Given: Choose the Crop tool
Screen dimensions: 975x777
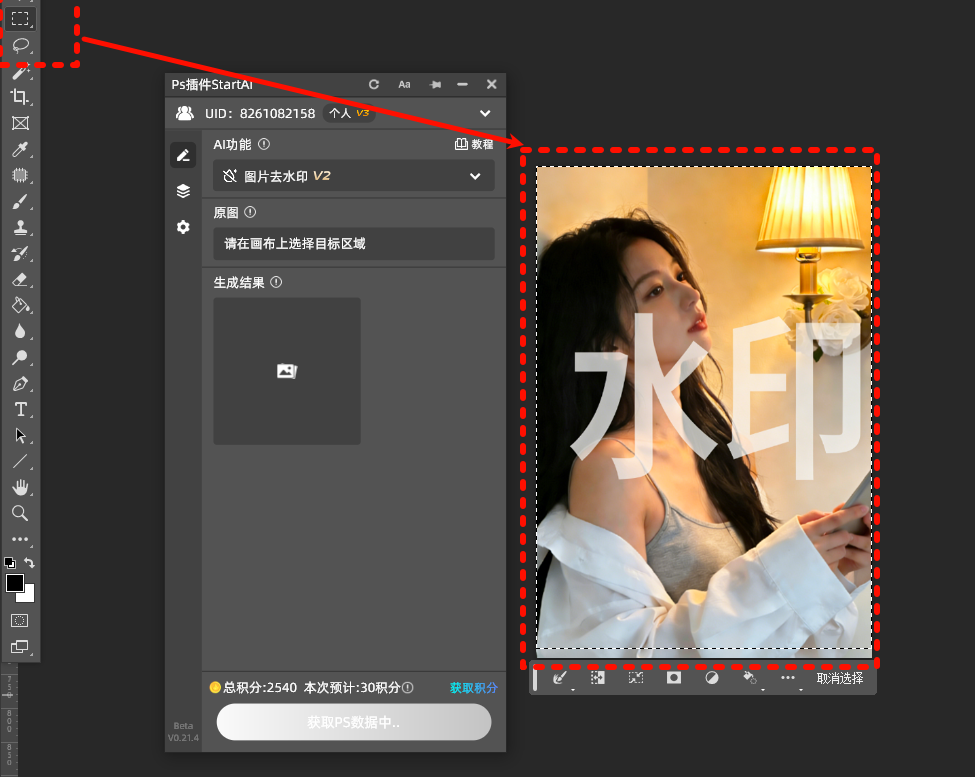Looking at the screenshot, I should tap(20, 97).
